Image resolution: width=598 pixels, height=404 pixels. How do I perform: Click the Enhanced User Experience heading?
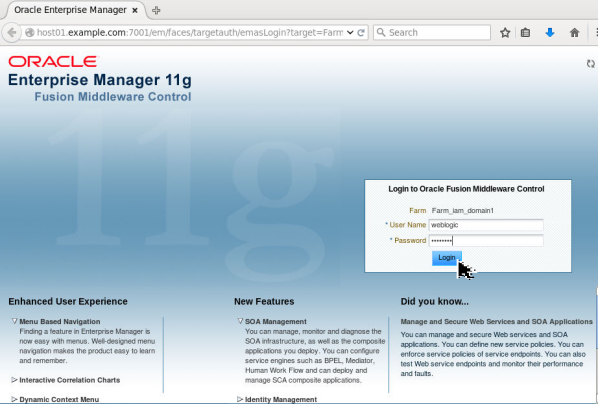coord(68,301)
